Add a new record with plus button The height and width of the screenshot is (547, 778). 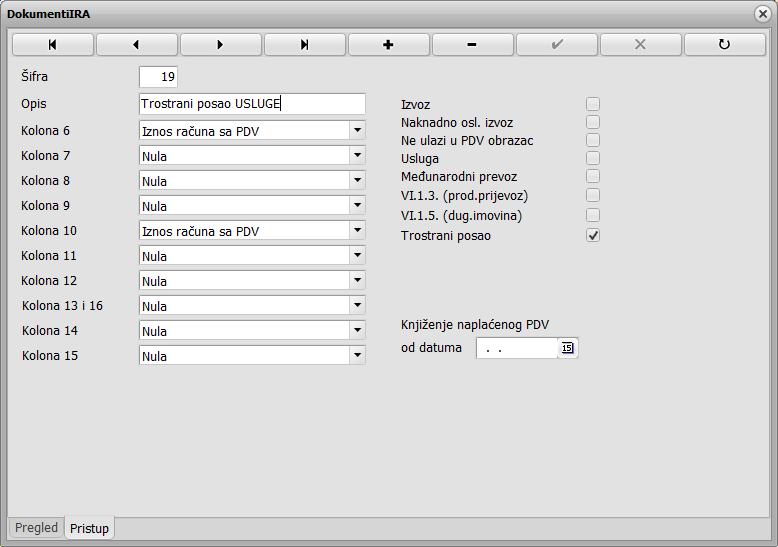pos(389,45)
